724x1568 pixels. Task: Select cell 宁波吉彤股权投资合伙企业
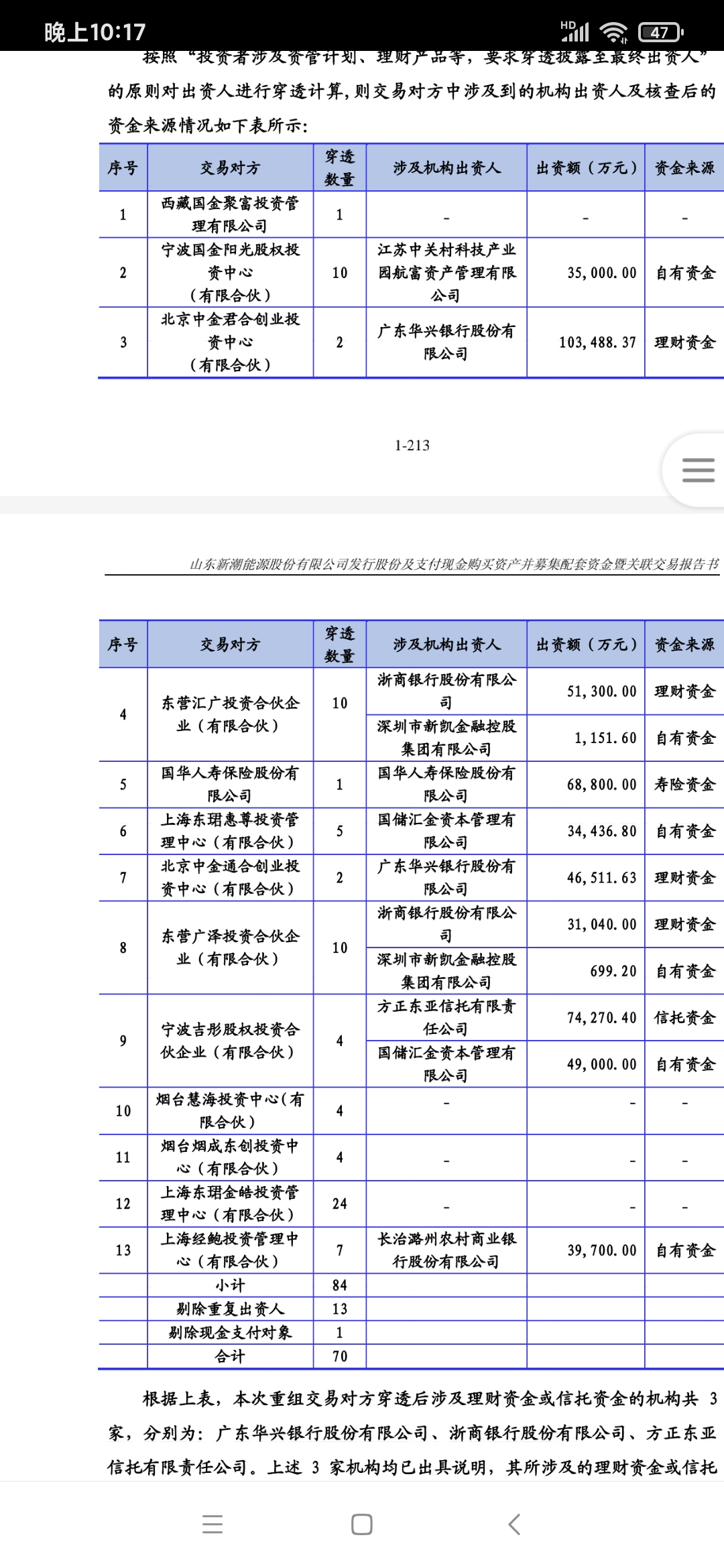pyautogui.click(x=230, y=1041)
